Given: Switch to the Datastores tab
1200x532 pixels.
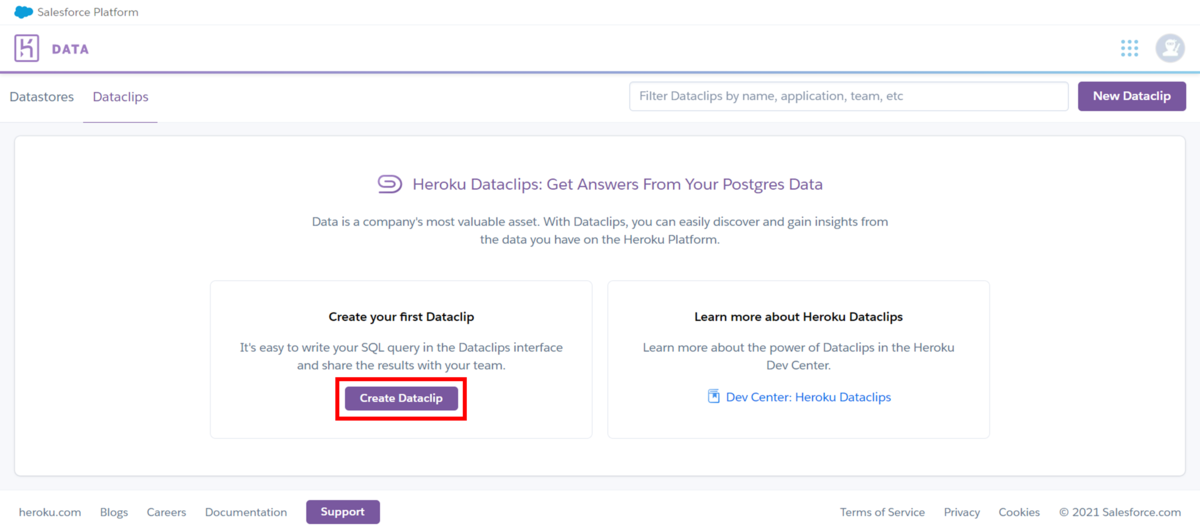Looking at the screenshot, I should click(42, 97).
